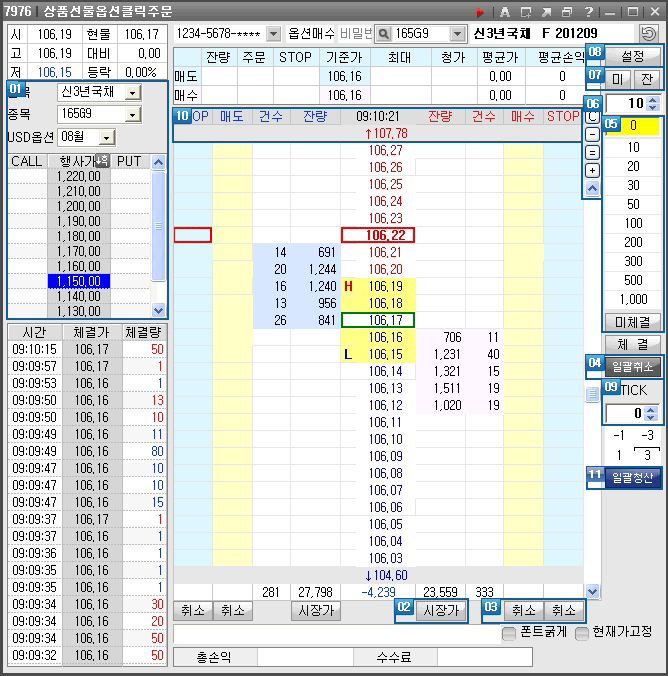This screenshot has width=668, height=676.
Task: Select the yellow 0 quantity preset cell
Action: pos(632,127)
